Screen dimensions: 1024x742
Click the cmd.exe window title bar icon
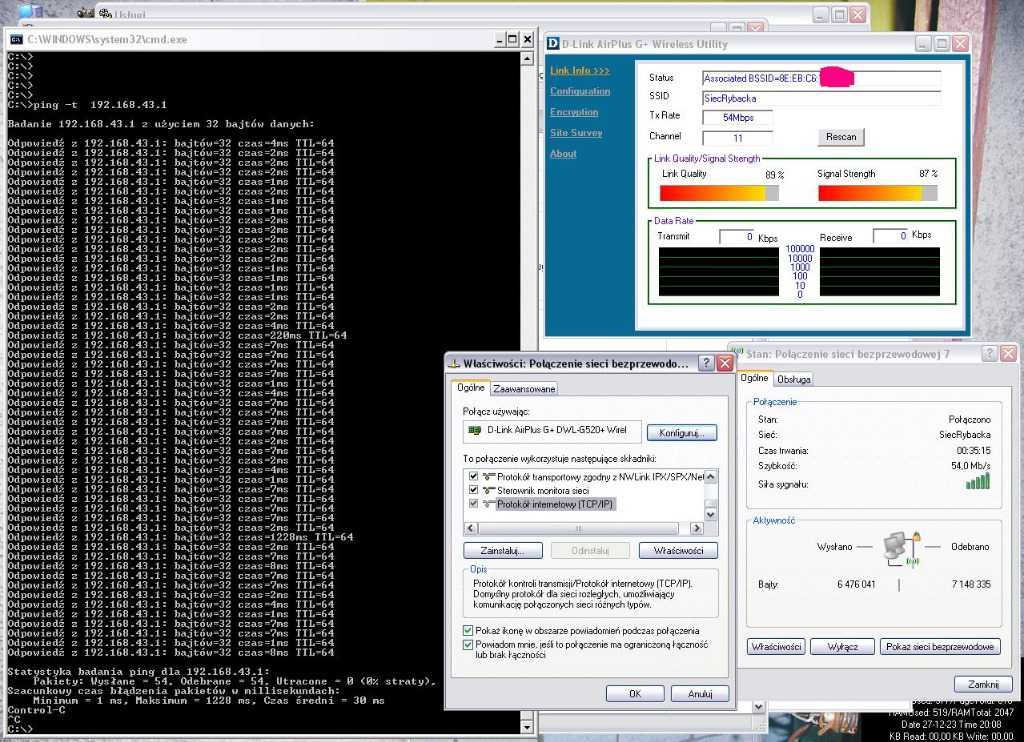16,39
